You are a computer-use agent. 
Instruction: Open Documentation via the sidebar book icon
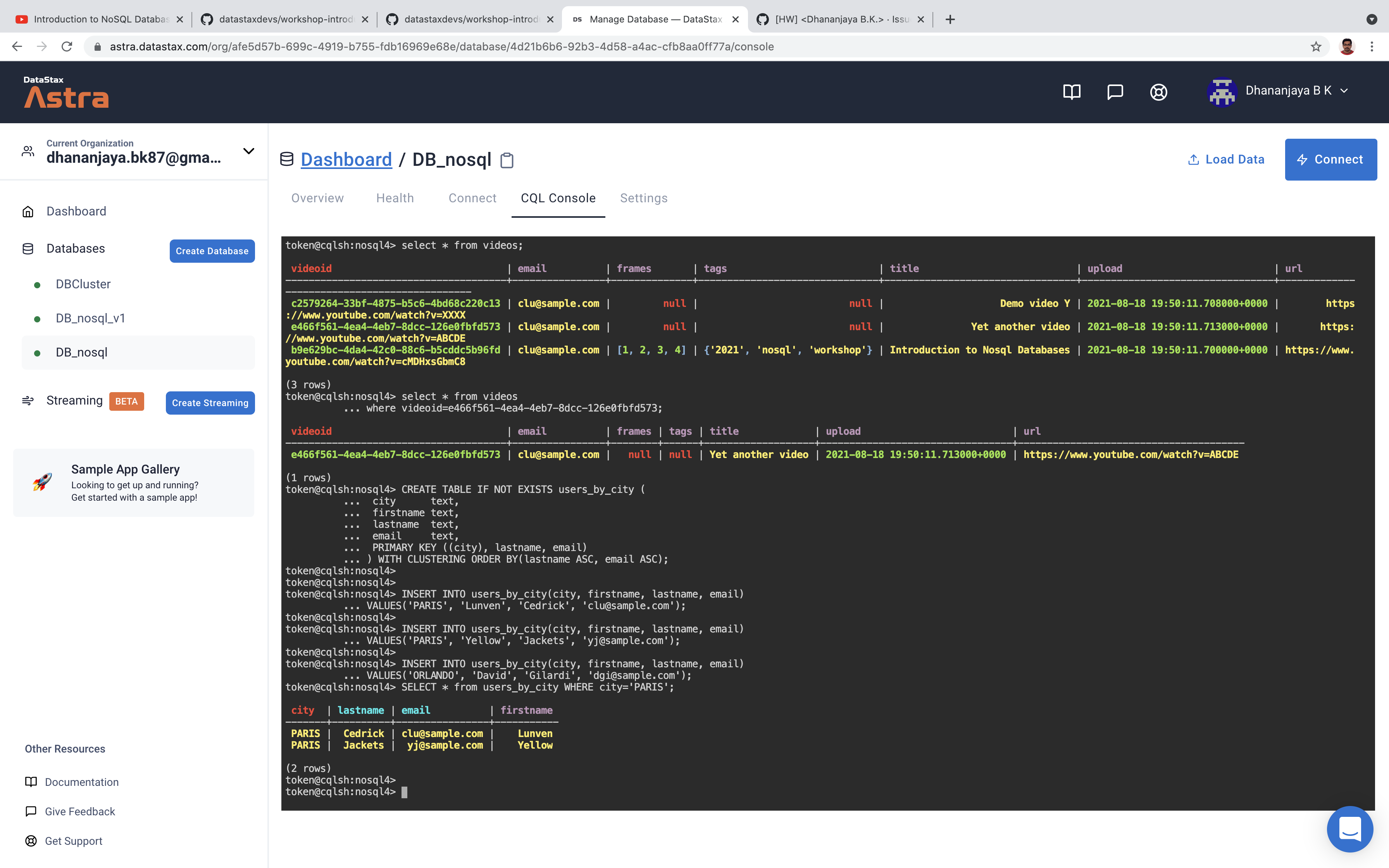(30, 782)
